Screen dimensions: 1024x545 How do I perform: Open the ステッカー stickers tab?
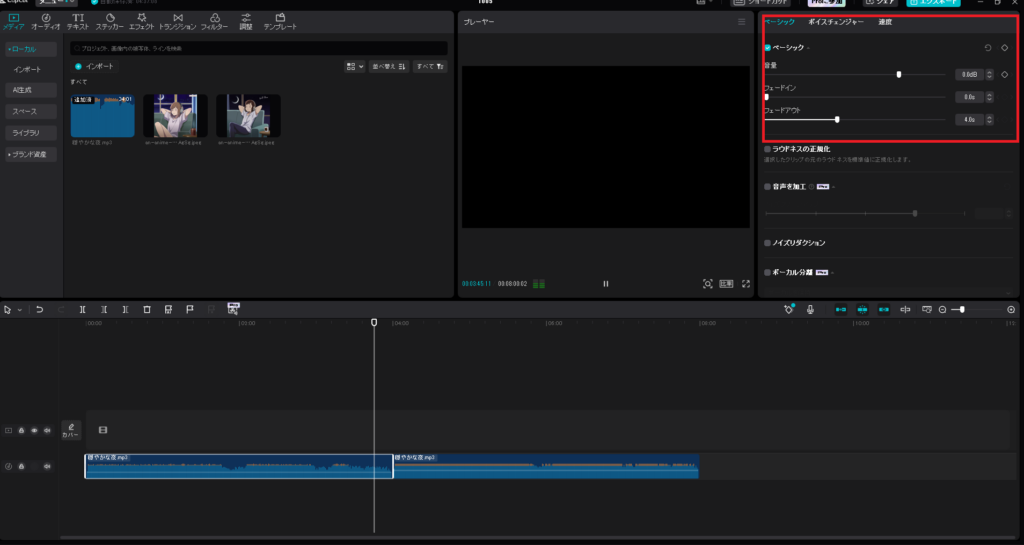click(x=110, y=22)
